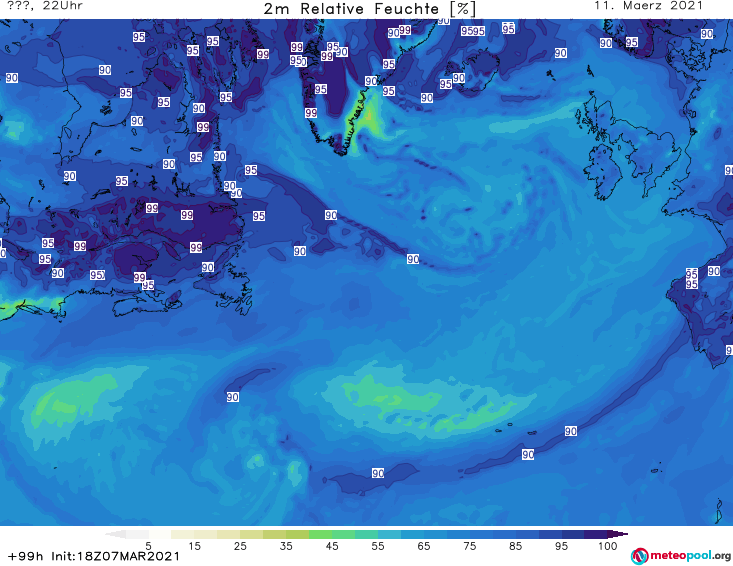
Task: Click the grey arrow tip at the color bar's left end
Action: [115, 534]
